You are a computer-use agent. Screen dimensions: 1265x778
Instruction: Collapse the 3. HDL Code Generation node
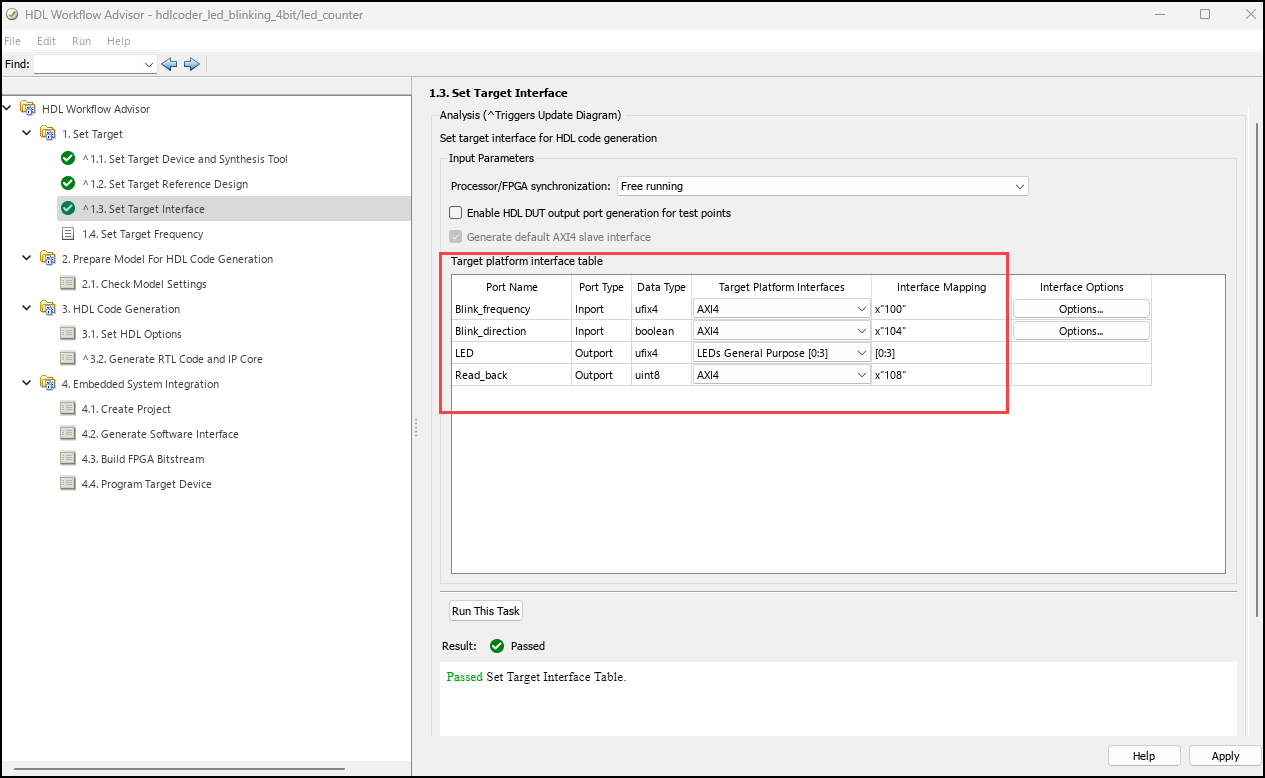click(27, 309)
